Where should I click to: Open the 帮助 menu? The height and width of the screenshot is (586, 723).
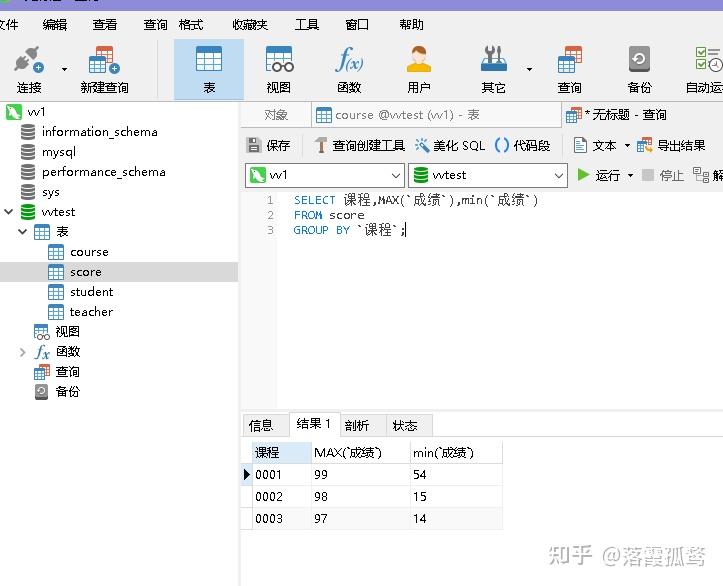411,24
